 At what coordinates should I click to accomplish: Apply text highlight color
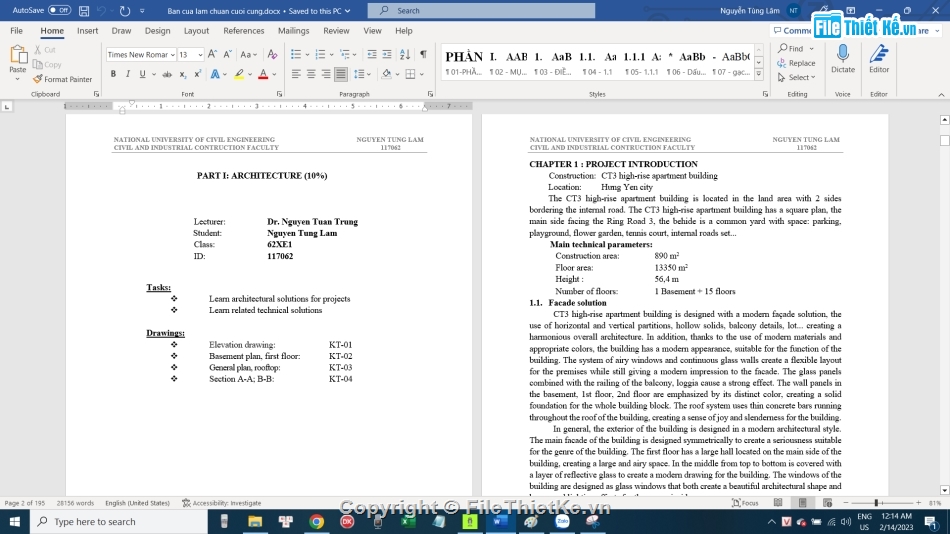(x=239, y=74)
